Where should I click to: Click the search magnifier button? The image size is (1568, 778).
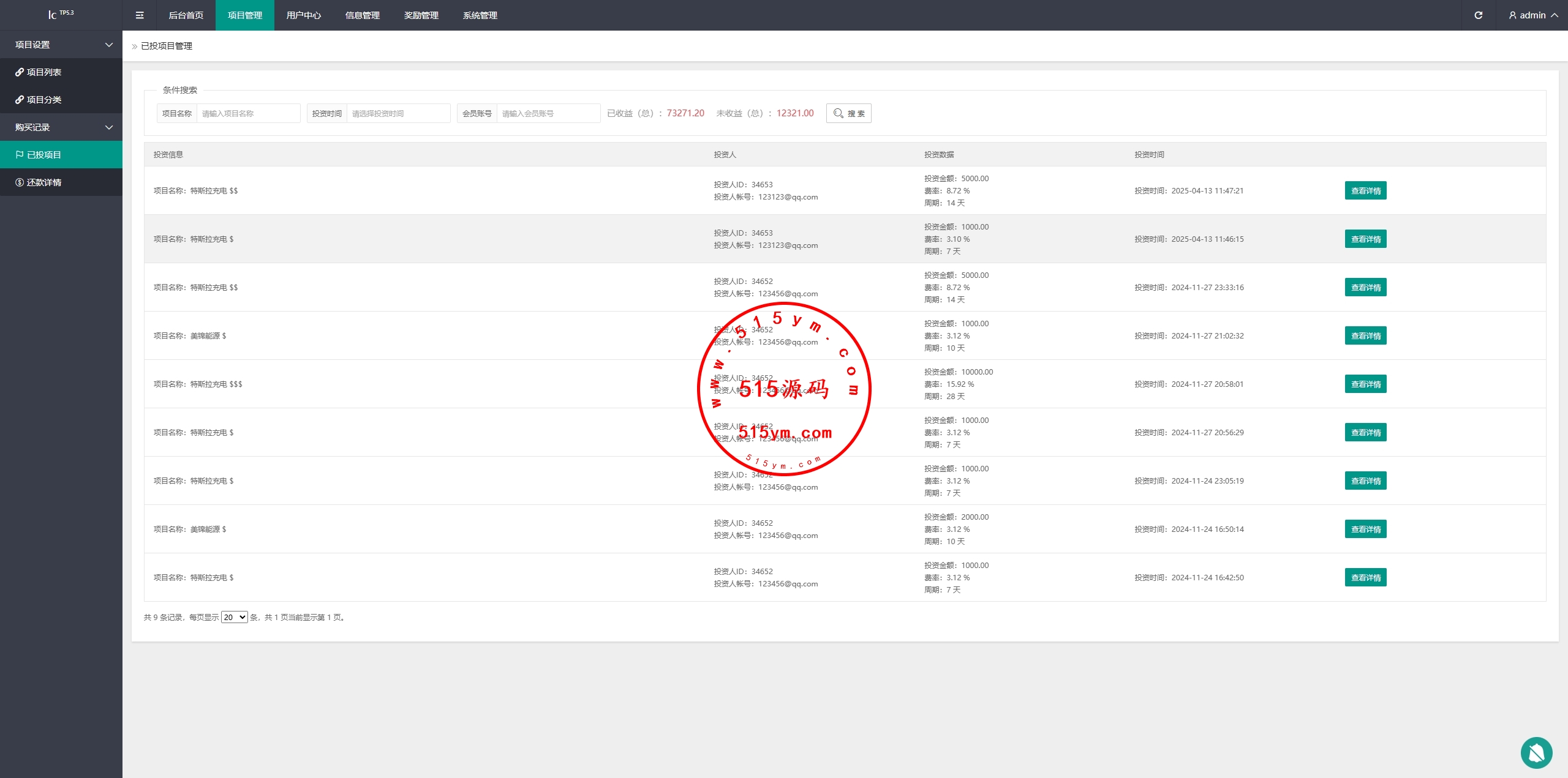click(848, 113)
